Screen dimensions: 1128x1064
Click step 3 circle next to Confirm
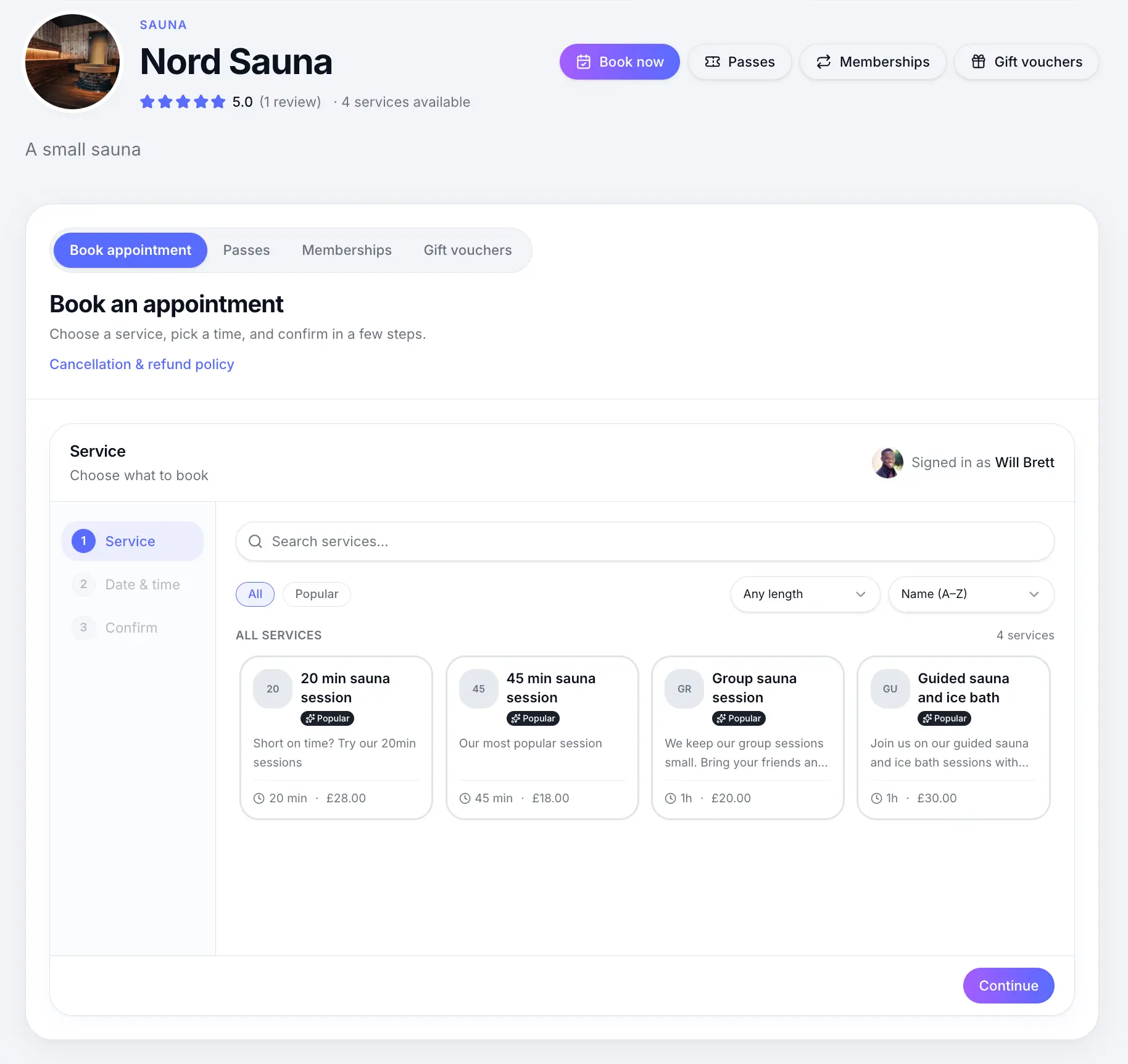click(84, 628)
